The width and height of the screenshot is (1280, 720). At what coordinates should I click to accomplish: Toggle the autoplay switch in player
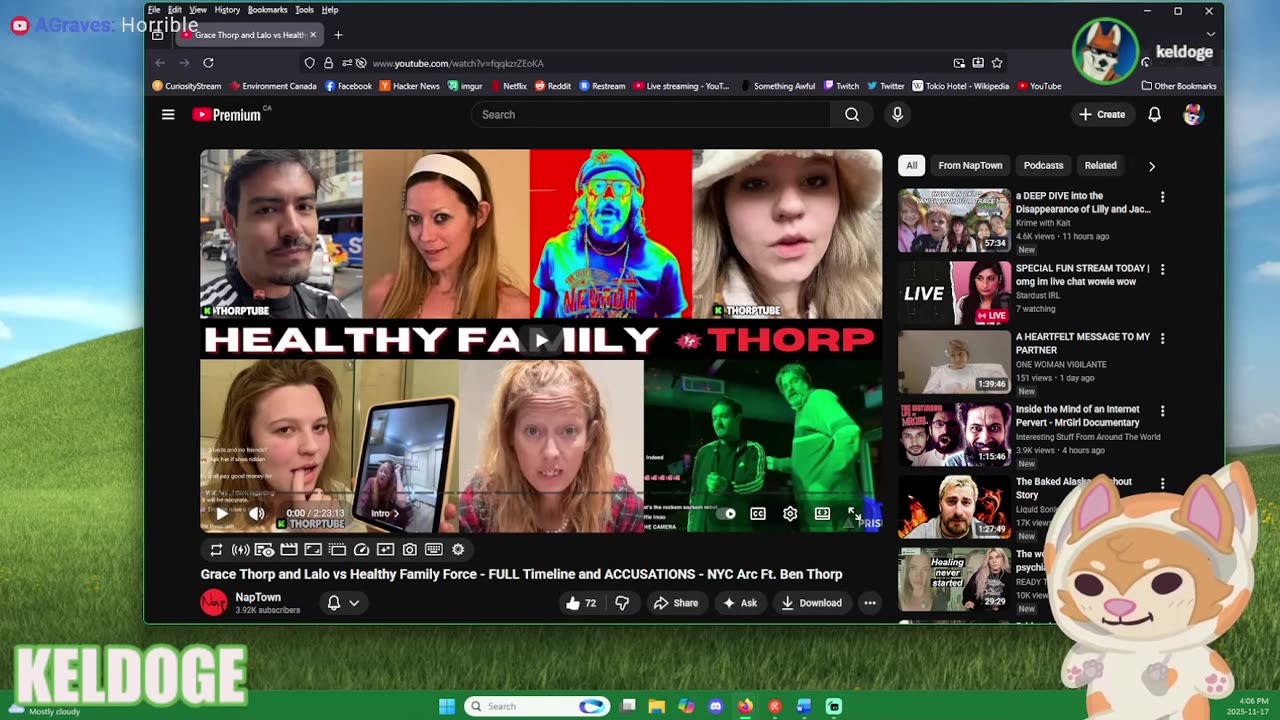pyautogui.click(x=727, y=514)
